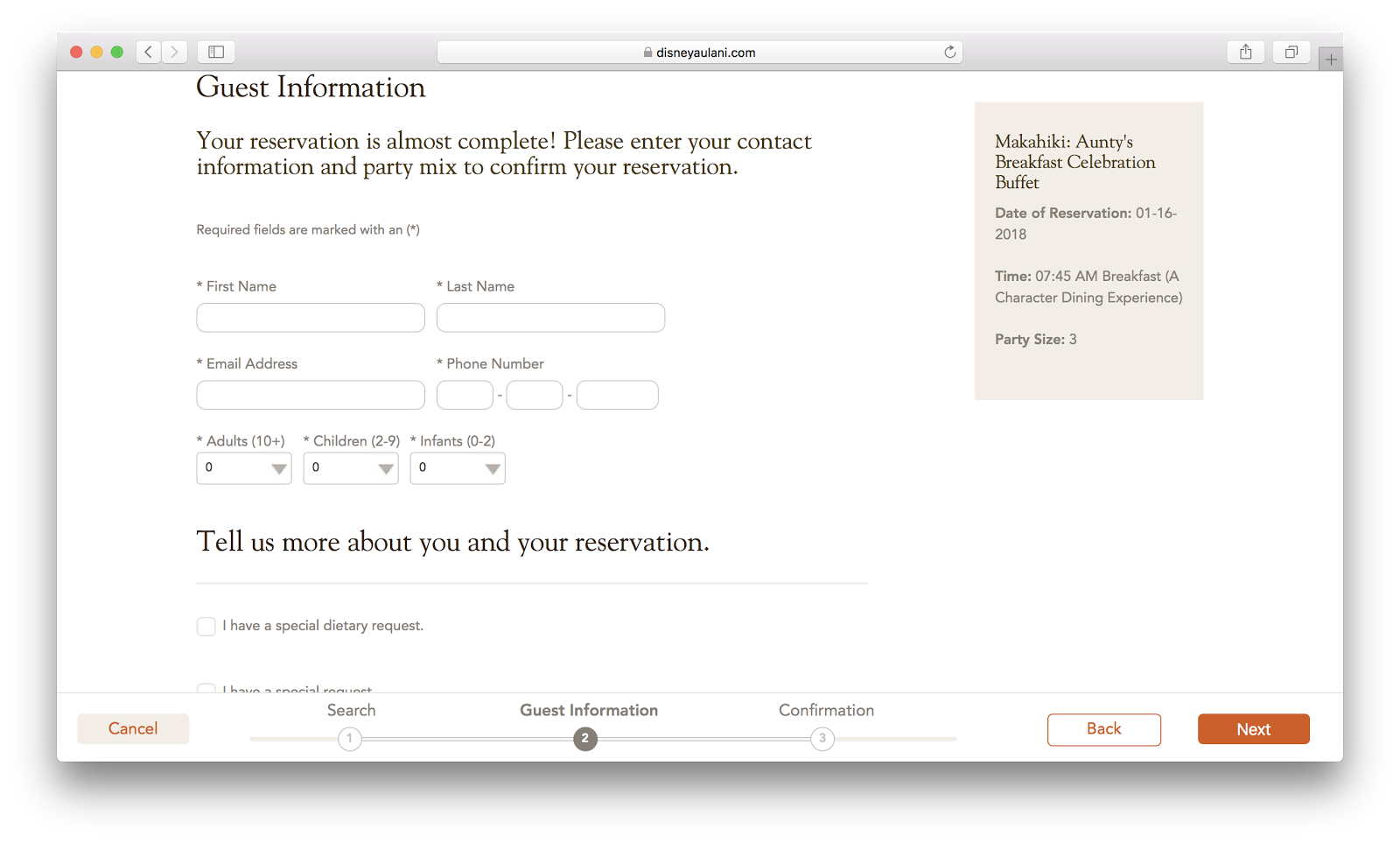The height and width of the screenshot is (843, 1400).
Task: Click "Makahiki: Aunty's Breakfast Celebration Buffet" title
Action: [1075, 162]
